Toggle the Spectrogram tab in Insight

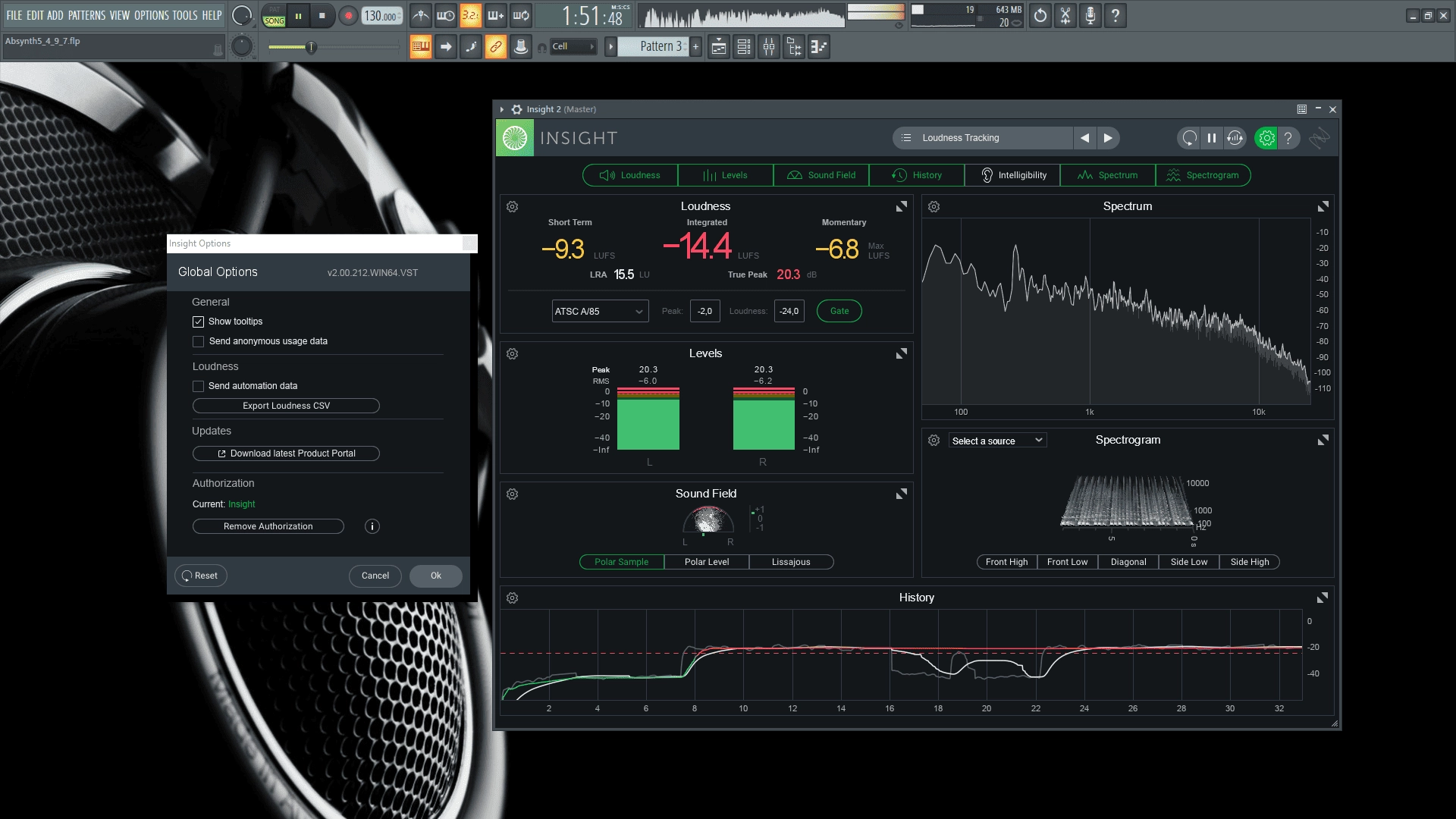click(1203, 175)
